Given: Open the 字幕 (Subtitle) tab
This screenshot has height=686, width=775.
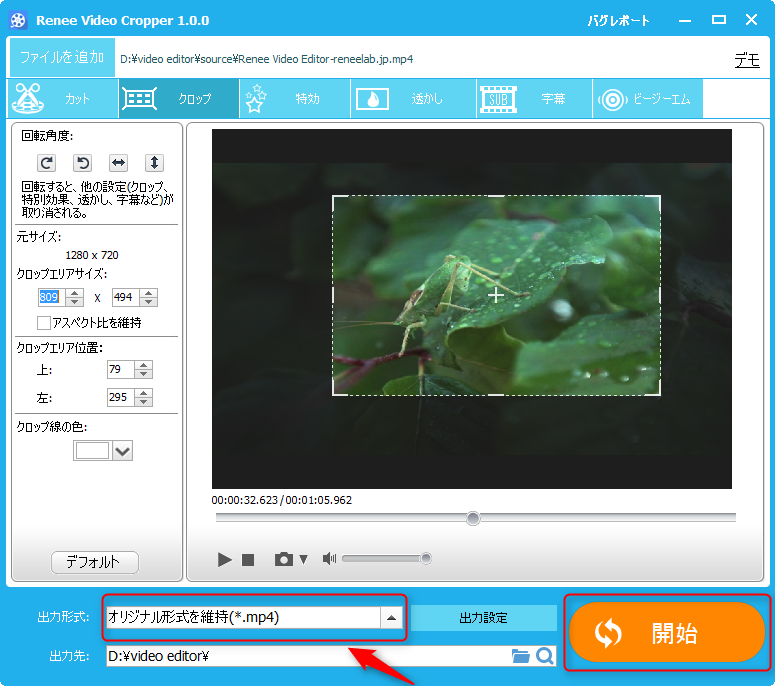Looking at the screenshot, I should click(534, 98).
